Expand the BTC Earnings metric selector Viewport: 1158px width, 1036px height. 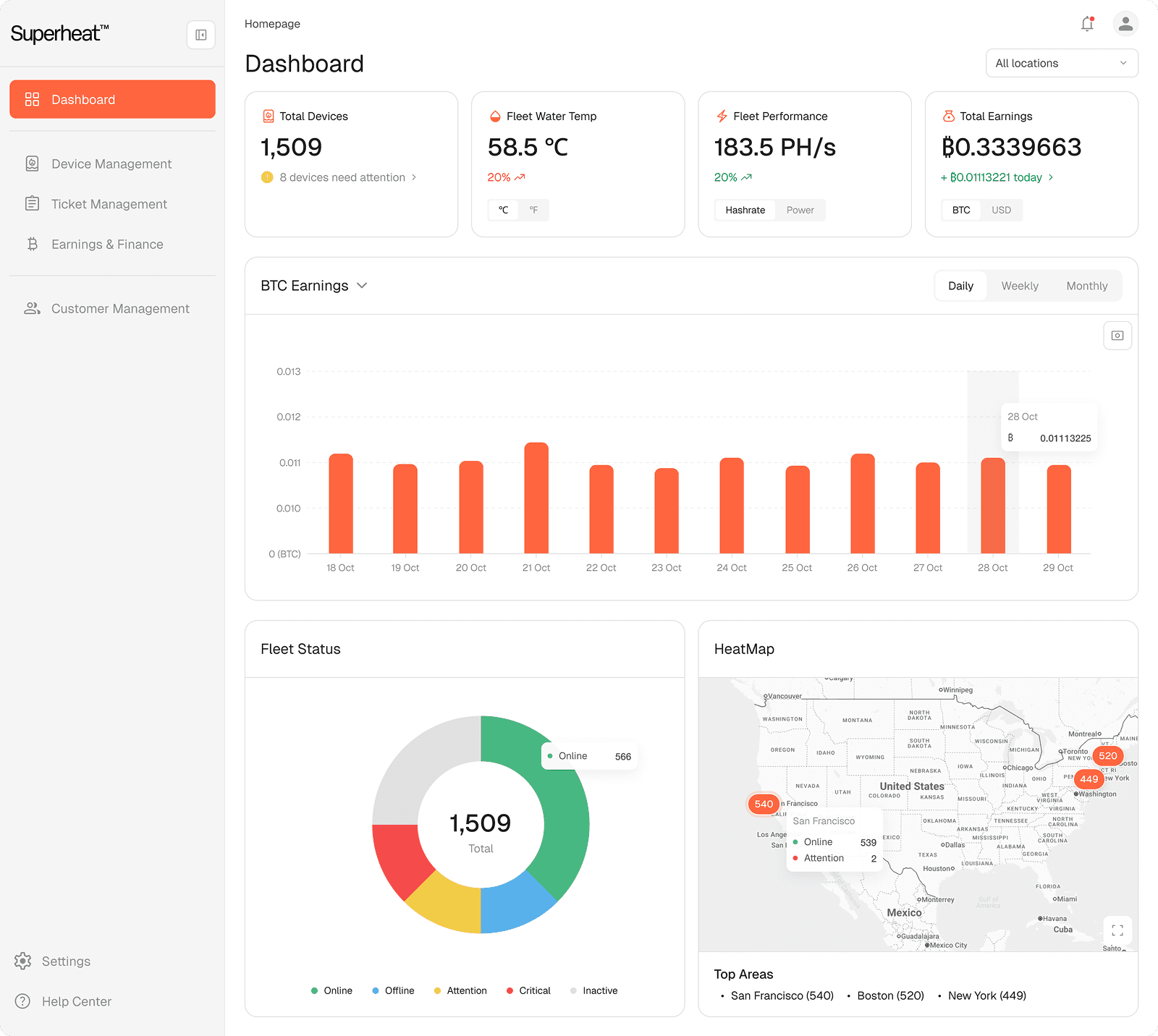pyautogui.click(x=362, y=286)
